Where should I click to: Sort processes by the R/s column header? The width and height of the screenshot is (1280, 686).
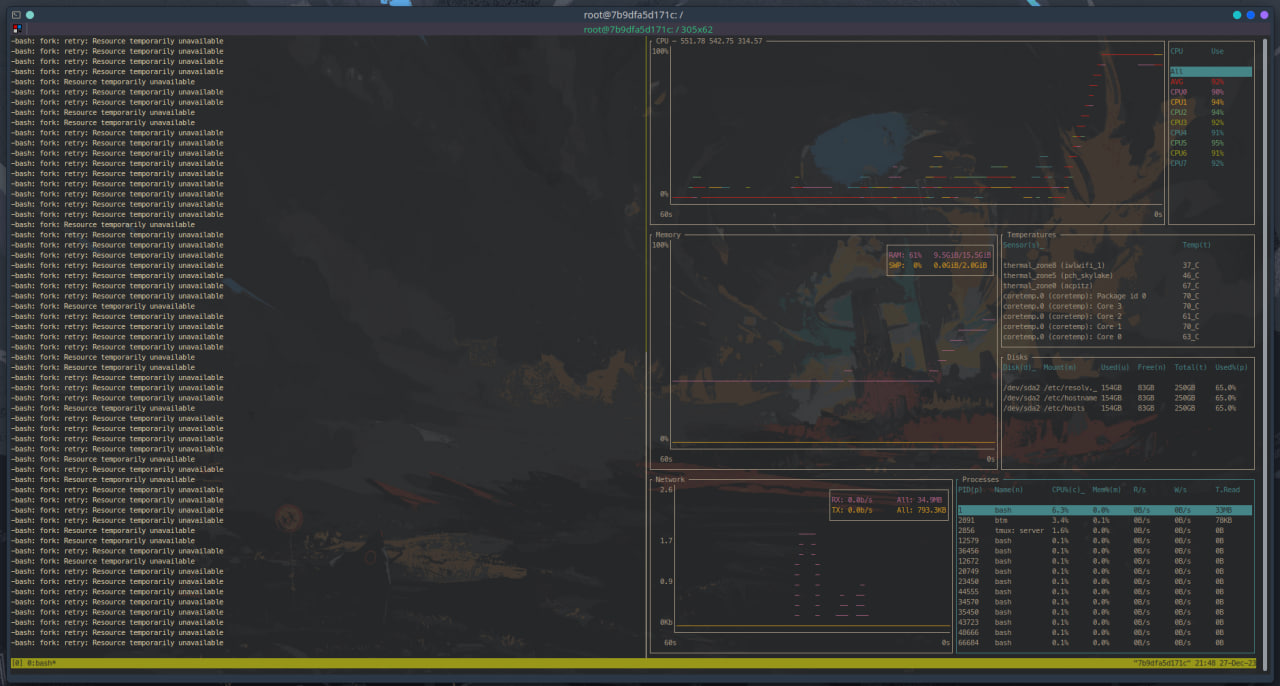(x=1140, y=490)
